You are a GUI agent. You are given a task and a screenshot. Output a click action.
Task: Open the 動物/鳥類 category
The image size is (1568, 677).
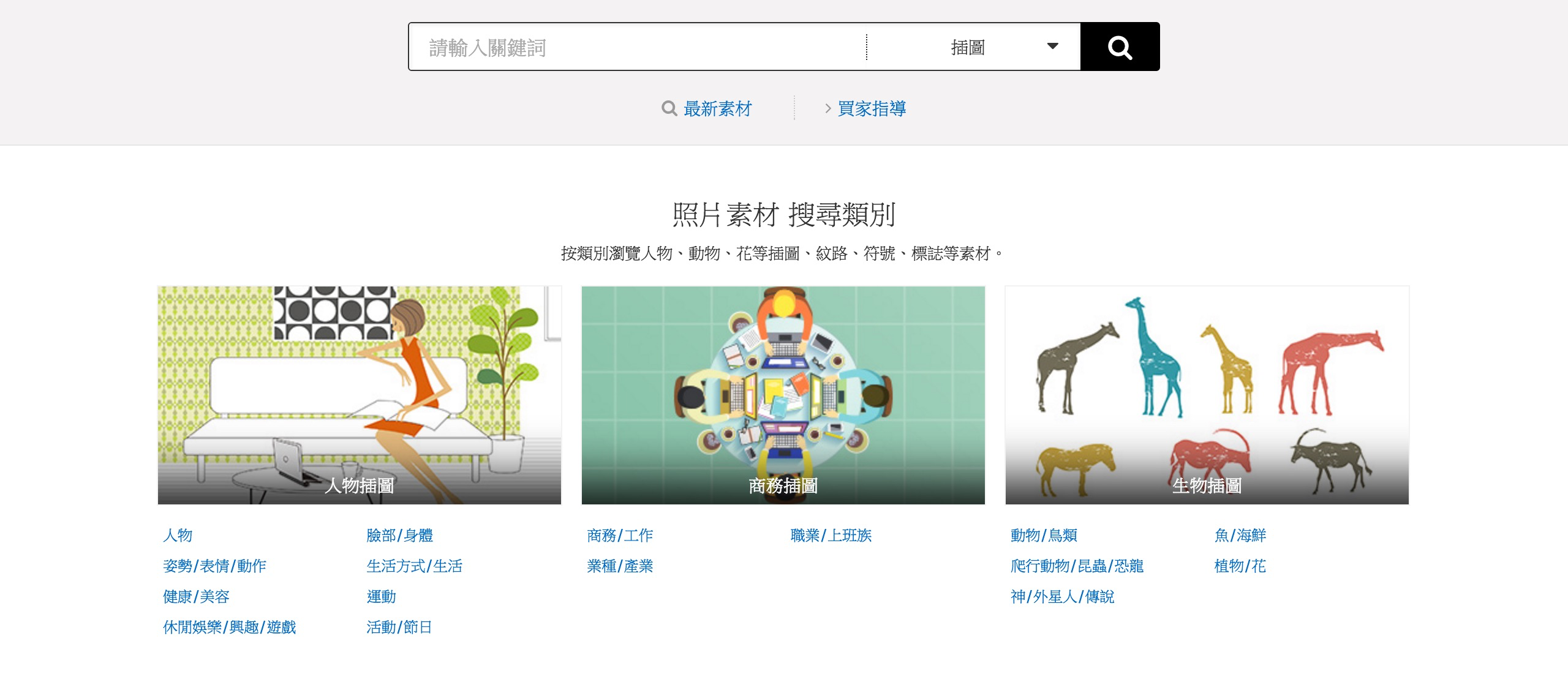tap(1044, 536)
